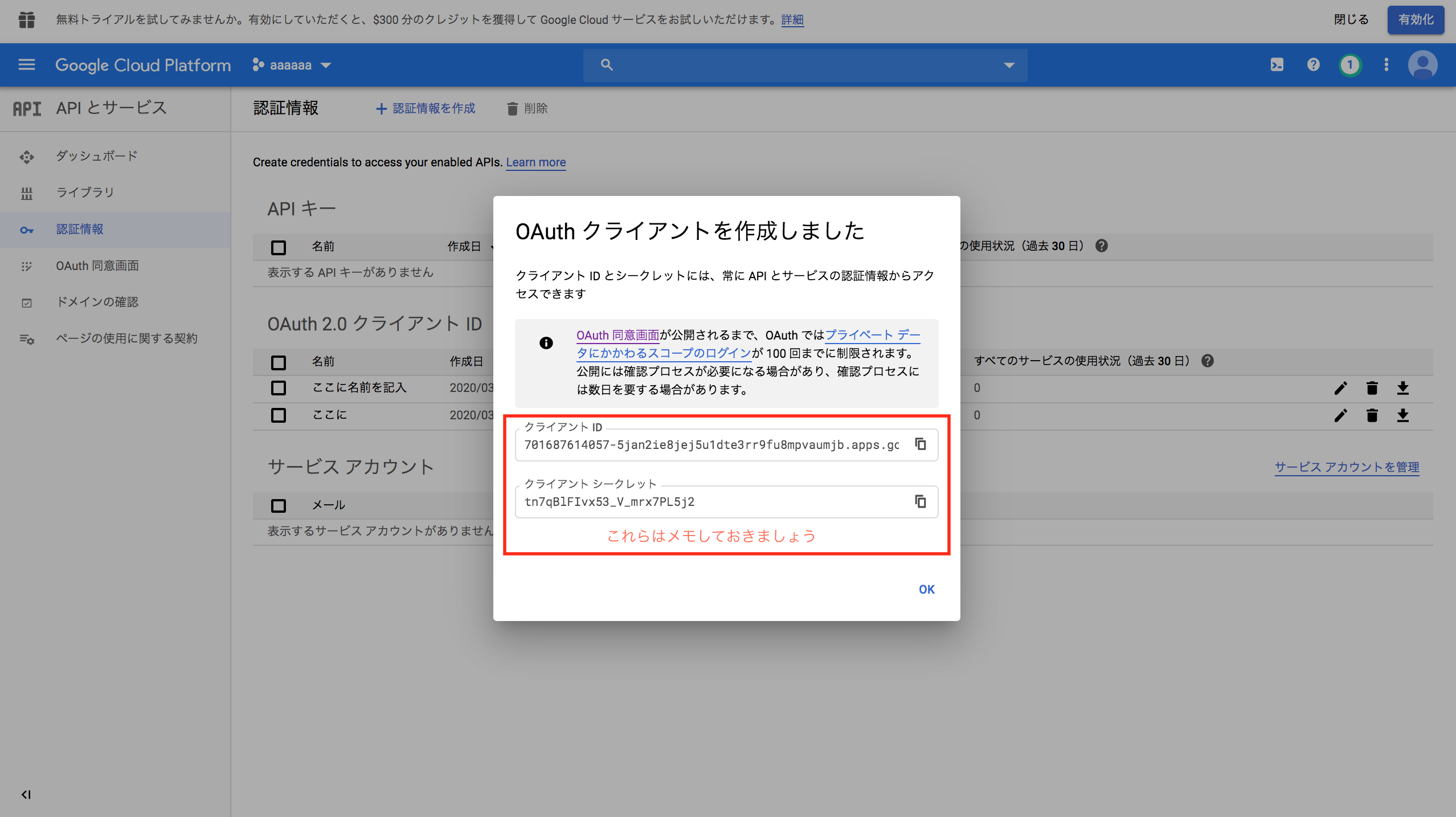1456x817 pixels.
Task: Open the user account avatar
Action: [1423, 65]
